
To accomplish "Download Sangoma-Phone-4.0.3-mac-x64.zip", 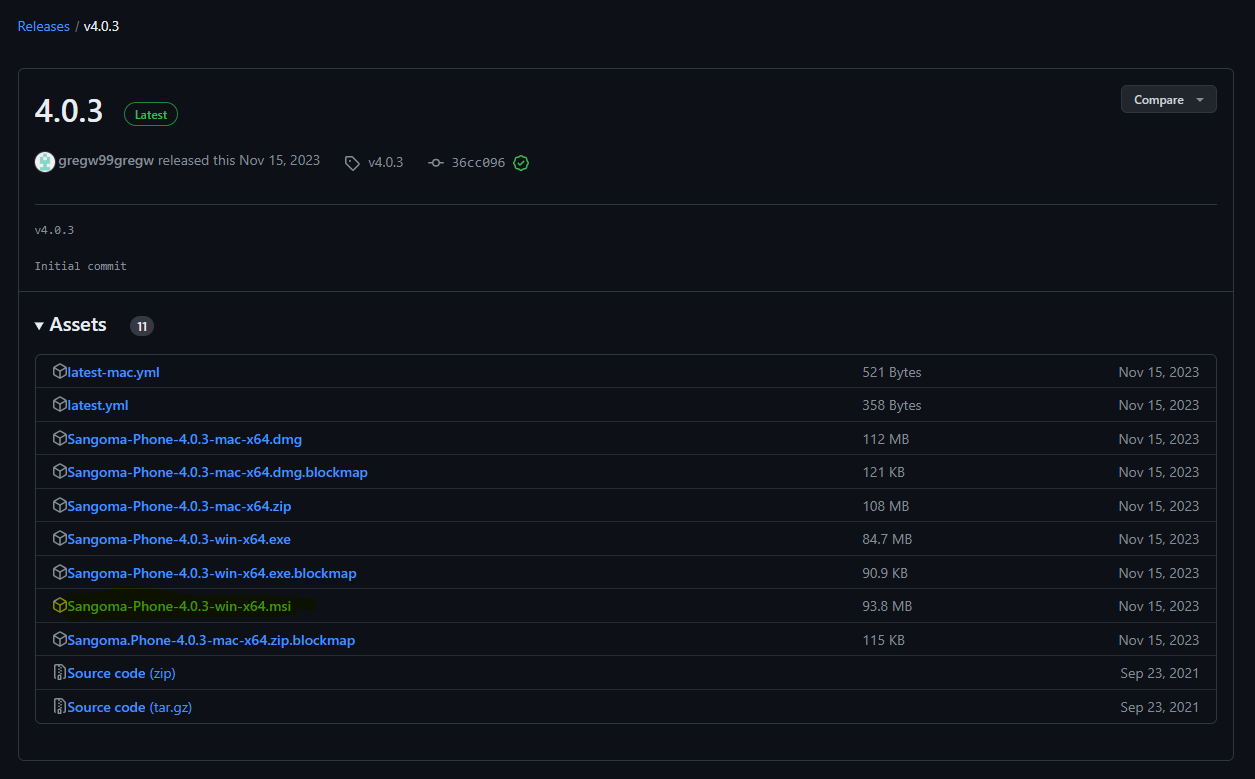I will coord(179,506).
